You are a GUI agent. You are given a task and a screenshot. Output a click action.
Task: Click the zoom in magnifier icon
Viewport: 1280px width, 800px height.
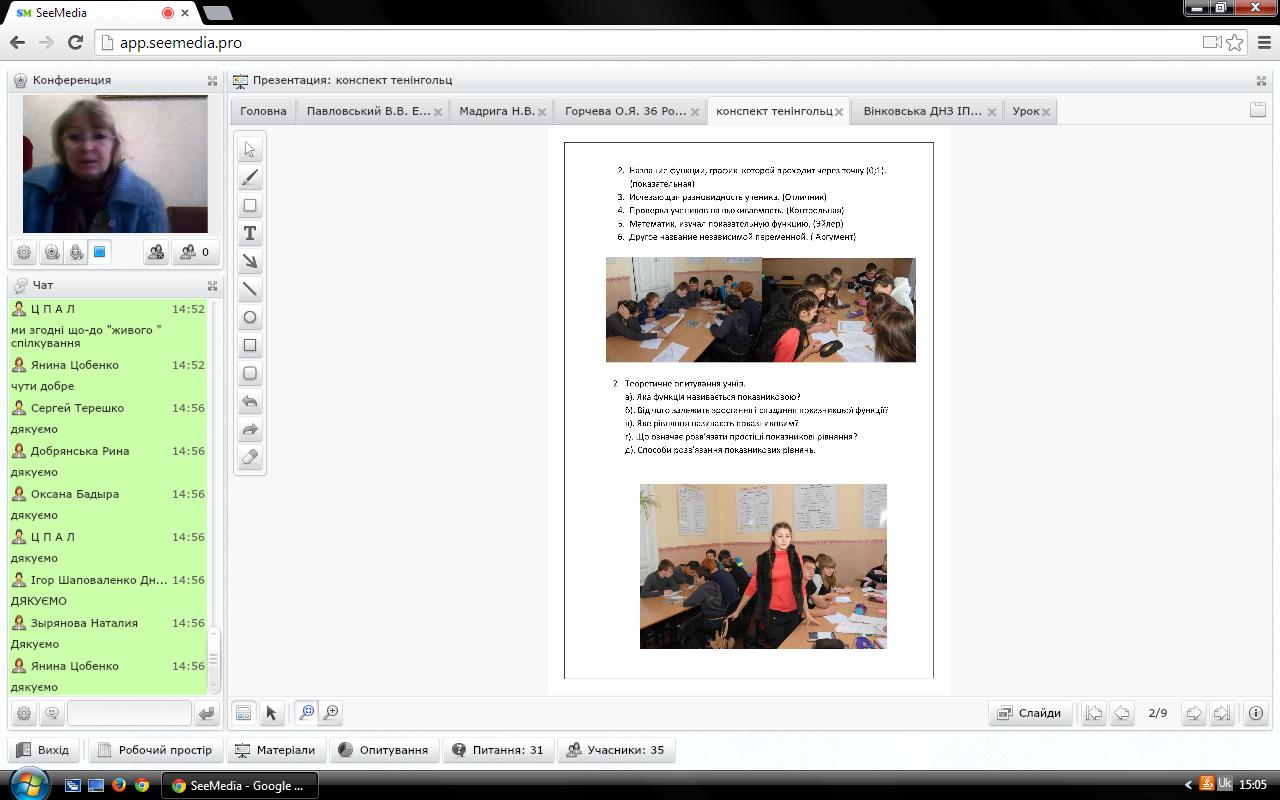[x=331, y=713]
